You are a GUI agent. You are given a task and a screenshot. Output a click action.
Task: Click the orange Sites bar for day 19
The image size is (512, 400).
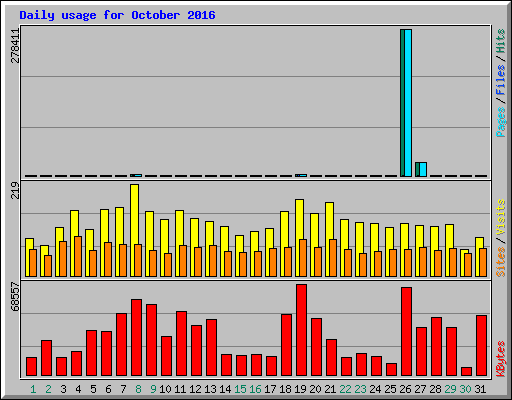pyautogui.click(x=303, y=258)
